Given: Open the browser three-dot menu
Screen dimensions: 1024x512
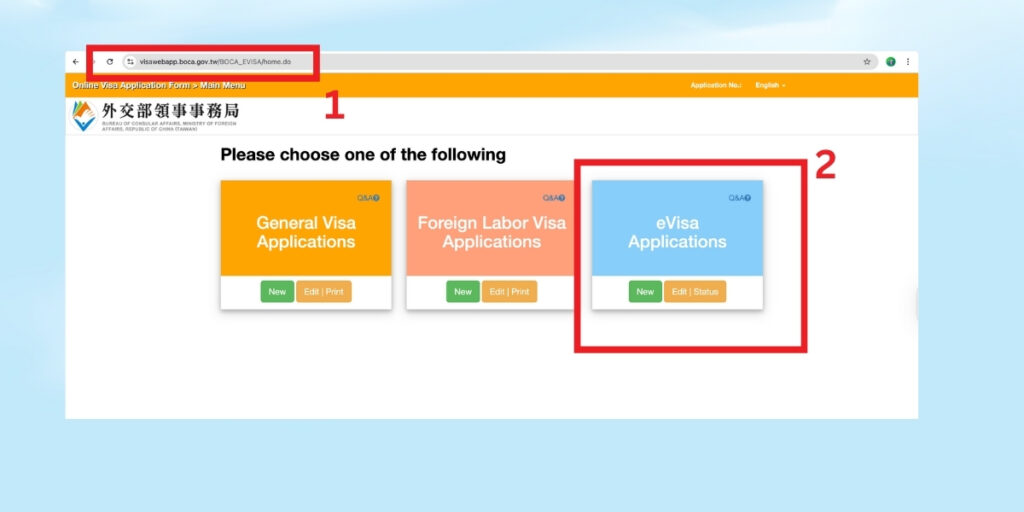Looking at the screenshot, I should [x=908, y=62].
